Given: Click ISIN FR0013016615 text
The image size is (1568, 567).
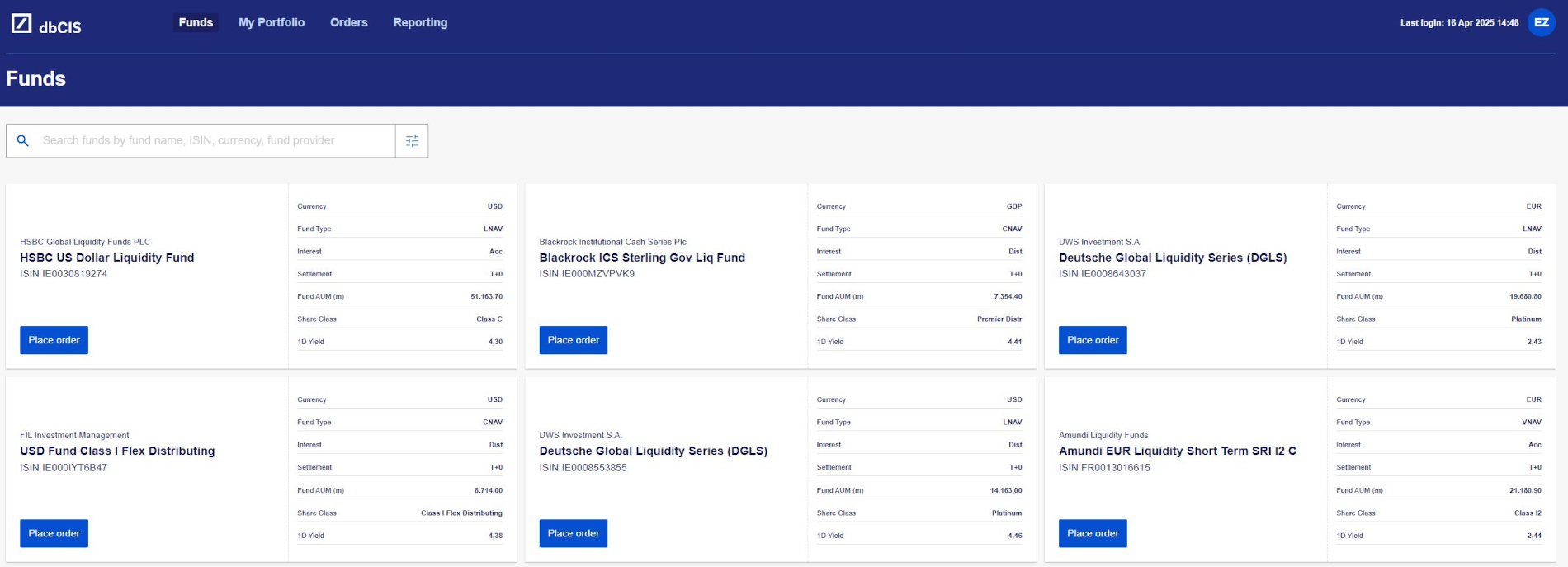Looking at the screenshot, I should tap(1104, 468).
